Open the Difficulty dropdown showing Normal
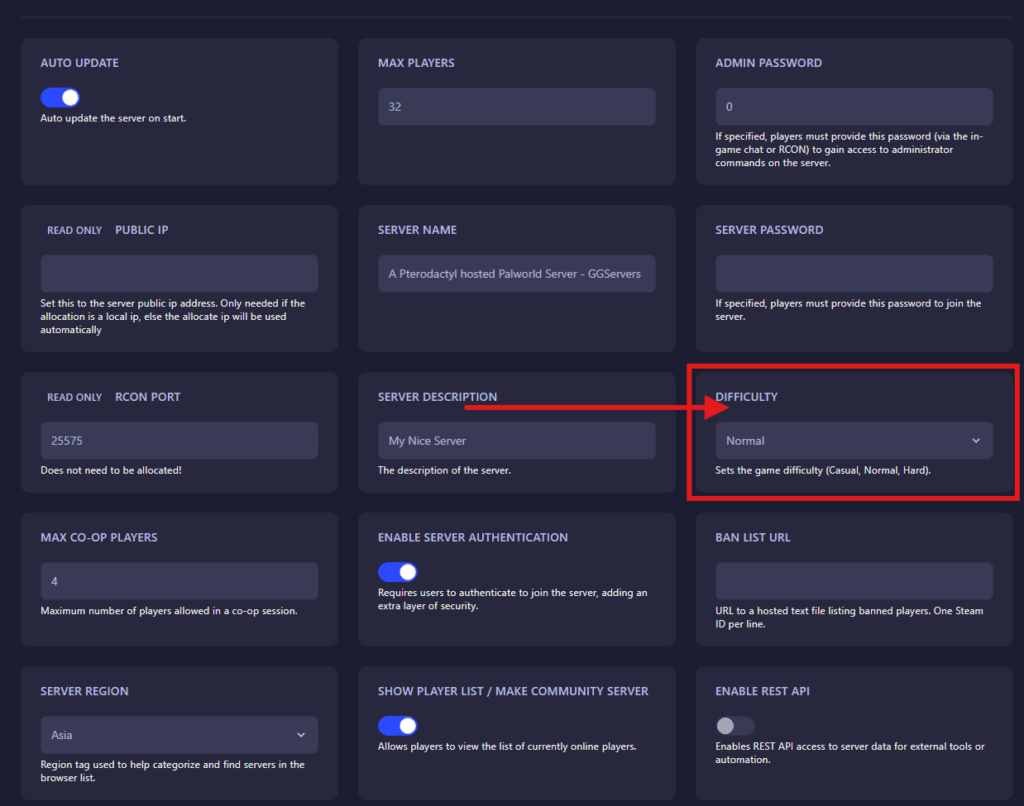 853,440
